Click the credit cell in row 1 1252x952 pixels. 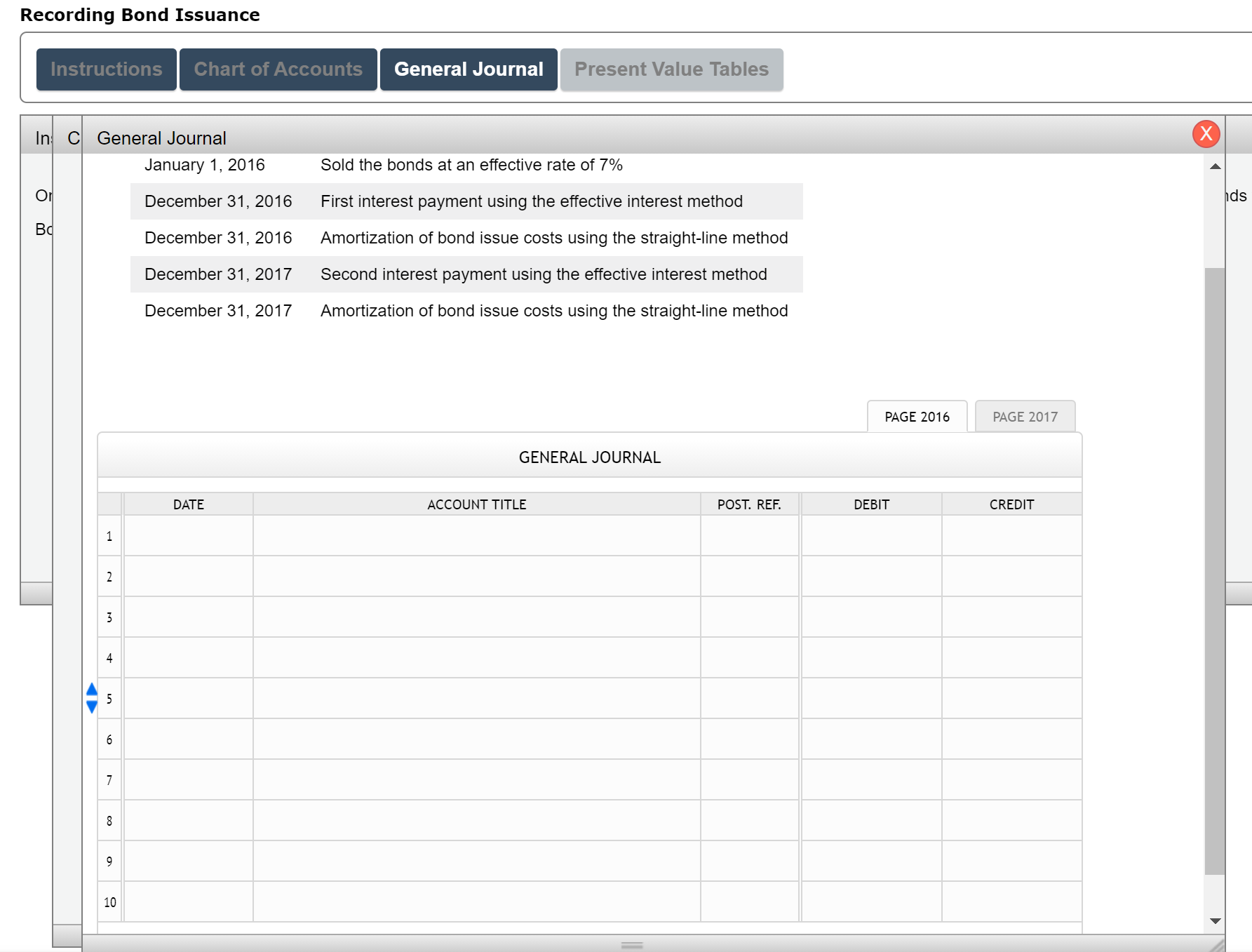(x=1012, y=536)
